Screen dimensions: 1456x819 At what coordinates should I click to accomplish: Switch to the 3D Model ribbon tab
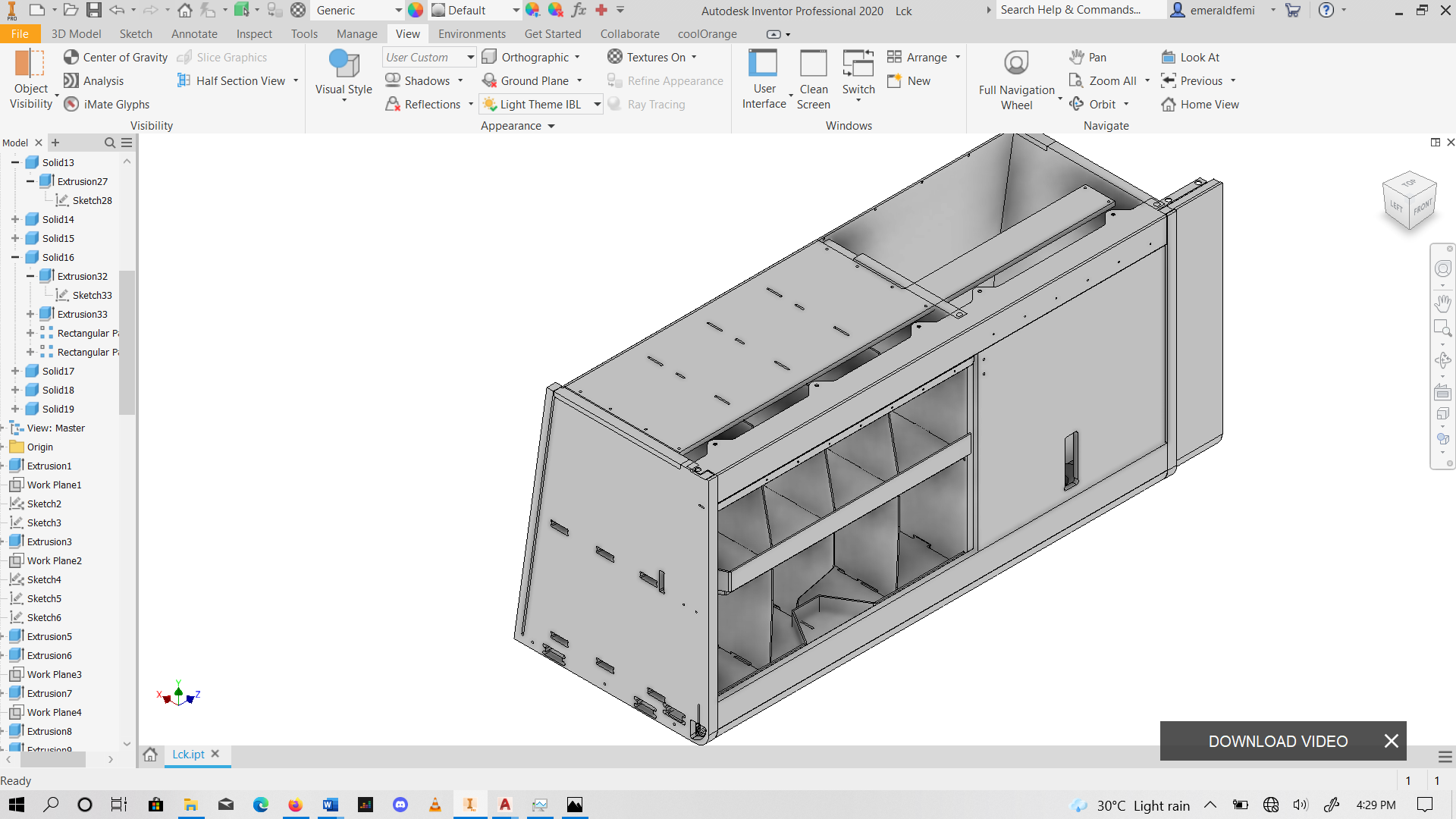tap(76, 33)
